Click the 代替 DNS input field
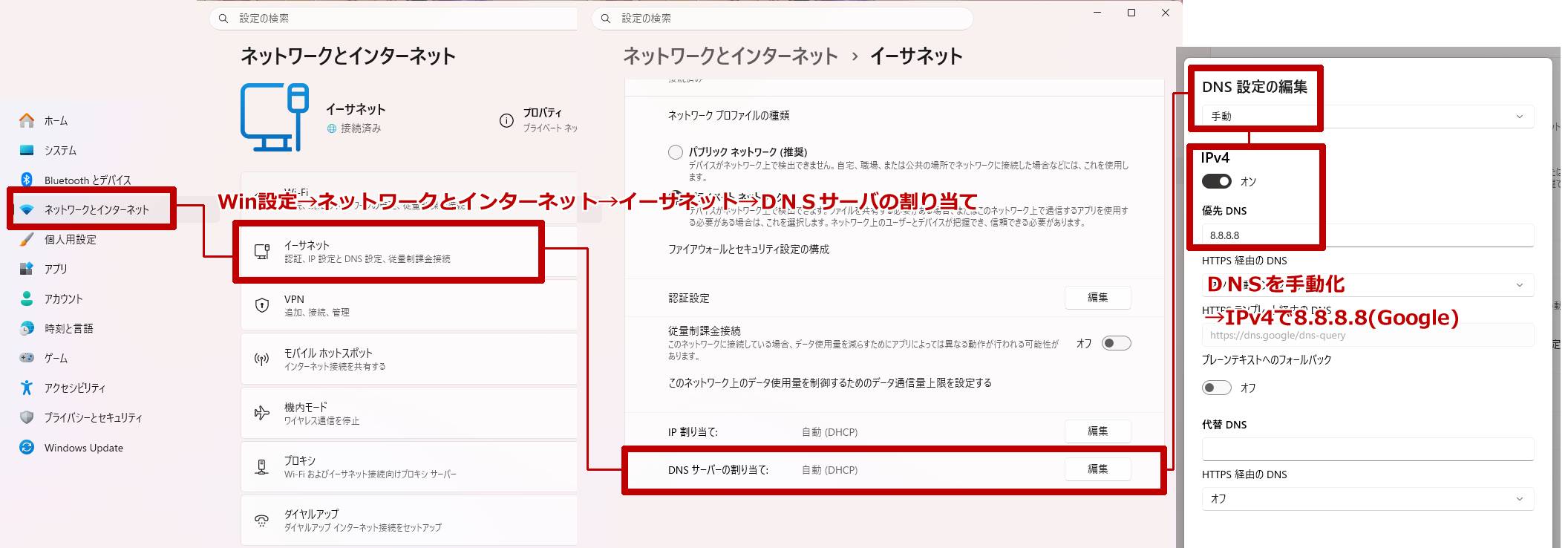 click(1368, 449)
